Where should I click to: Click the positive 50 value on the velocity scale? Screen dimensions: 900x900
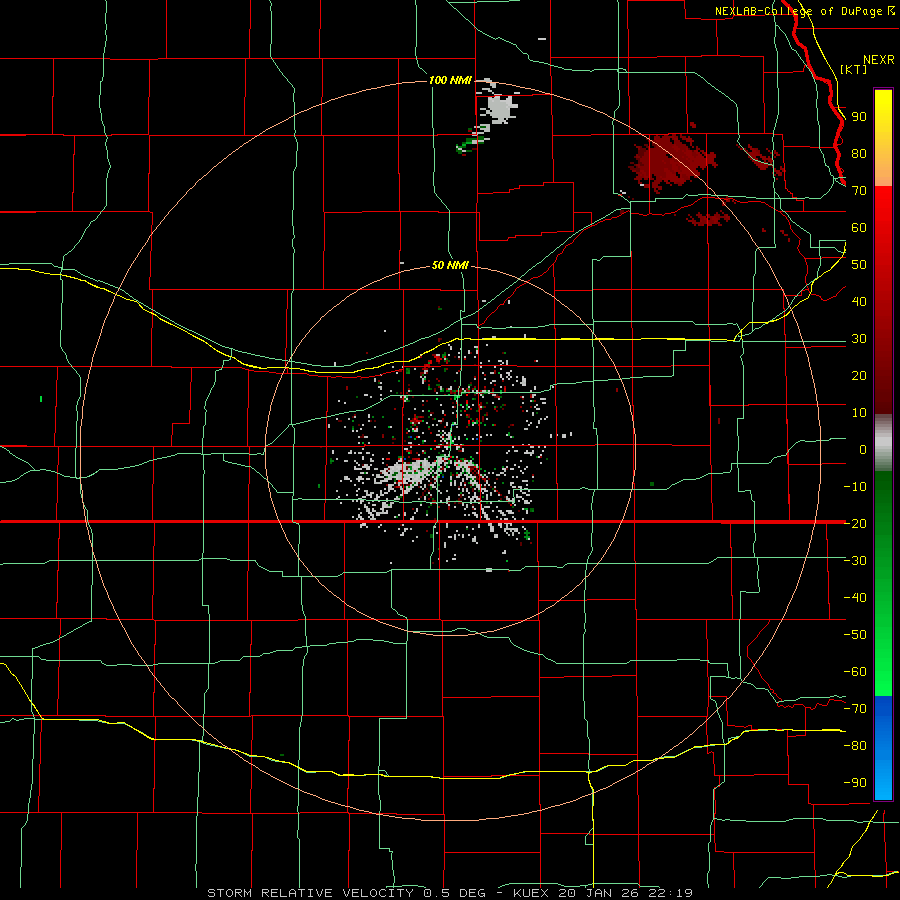tap(859, 265)
